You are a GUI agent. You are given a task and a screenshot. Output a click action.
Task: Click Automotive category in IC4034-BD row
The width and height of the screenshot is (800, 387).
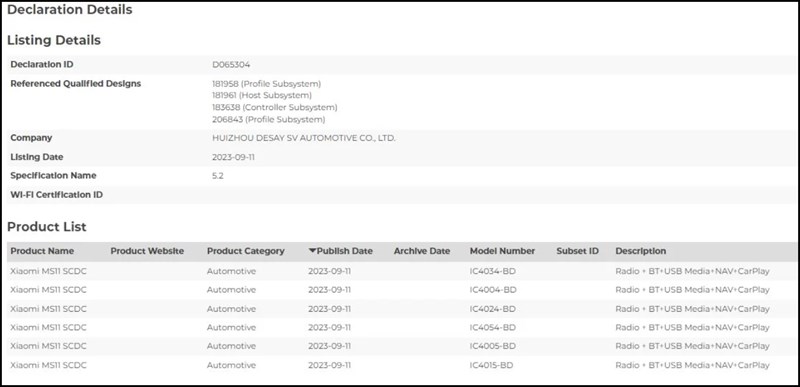231,271
